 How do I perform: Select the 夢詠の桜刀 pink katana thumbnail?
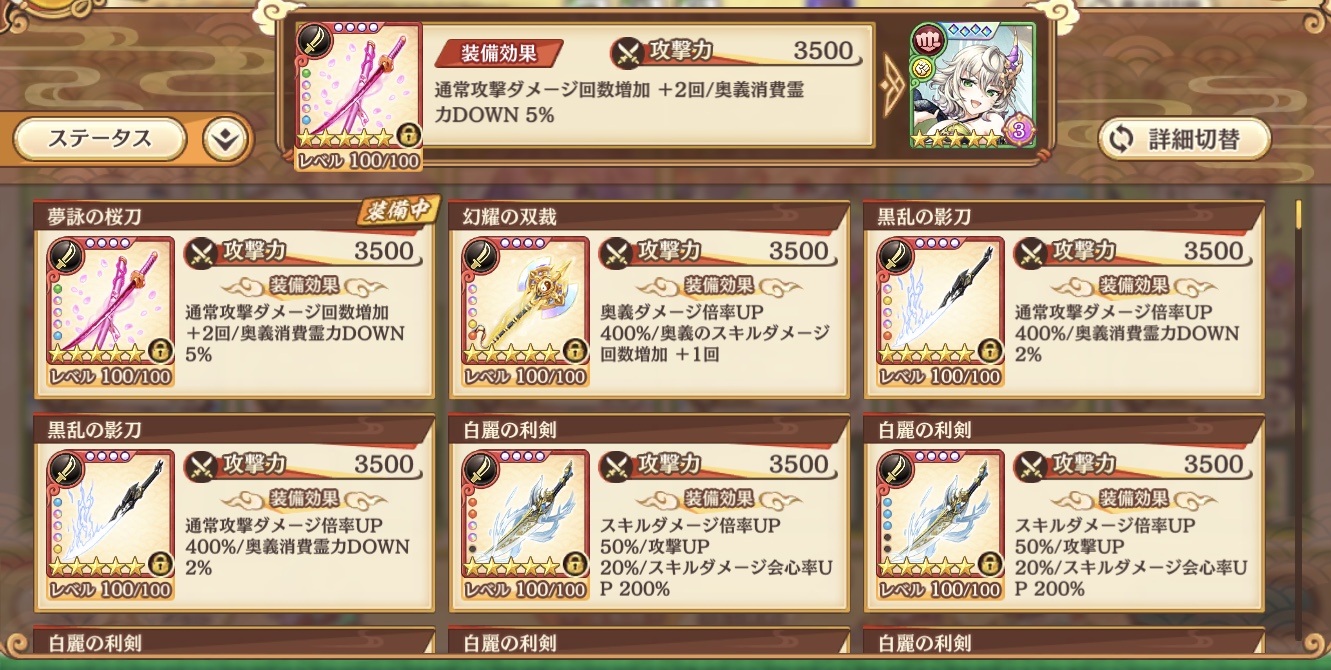(110, 311)
